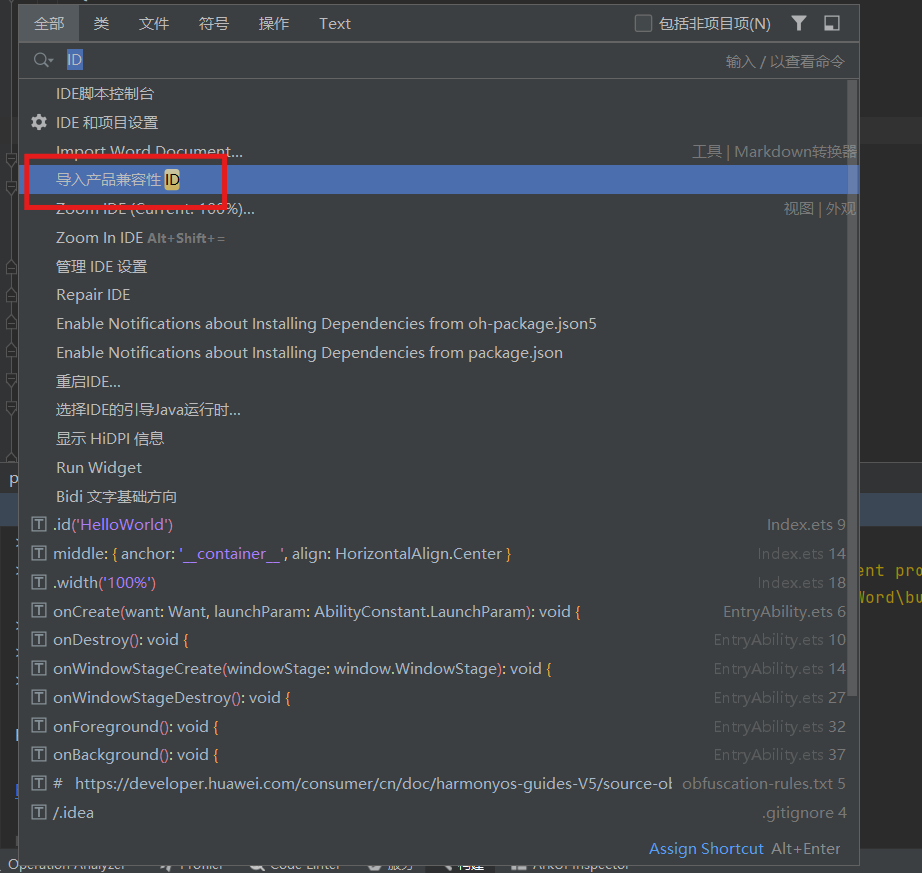Click Assign Shortcut link
Image resolution: width=922 pixels, height=873 pixels.
(x=706, y=848)
